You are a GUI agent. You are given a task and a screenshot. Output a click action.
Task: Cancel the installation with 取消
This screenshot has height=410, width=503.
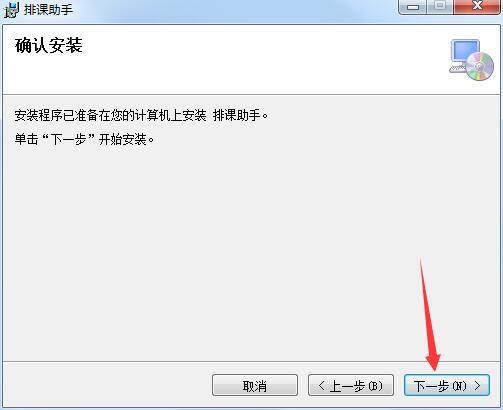click(255, 385)
